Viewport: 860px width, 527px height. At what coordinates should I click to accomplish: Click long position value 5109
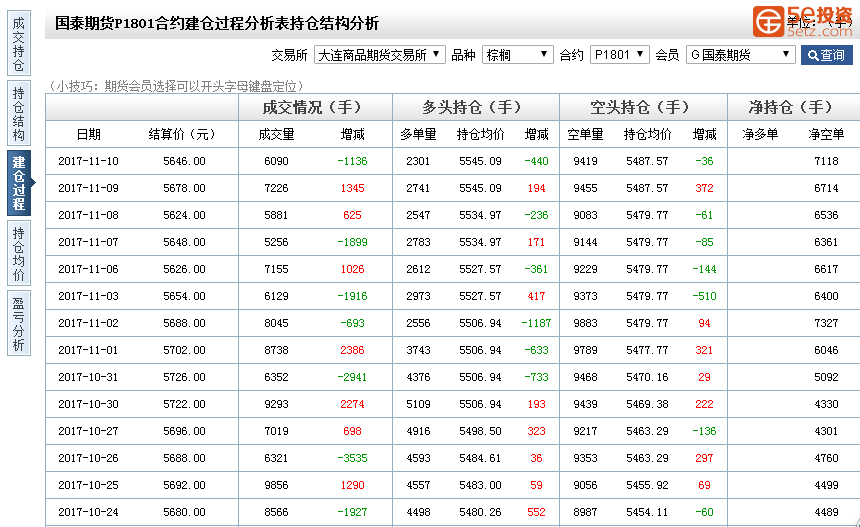(x=418, y=404)
